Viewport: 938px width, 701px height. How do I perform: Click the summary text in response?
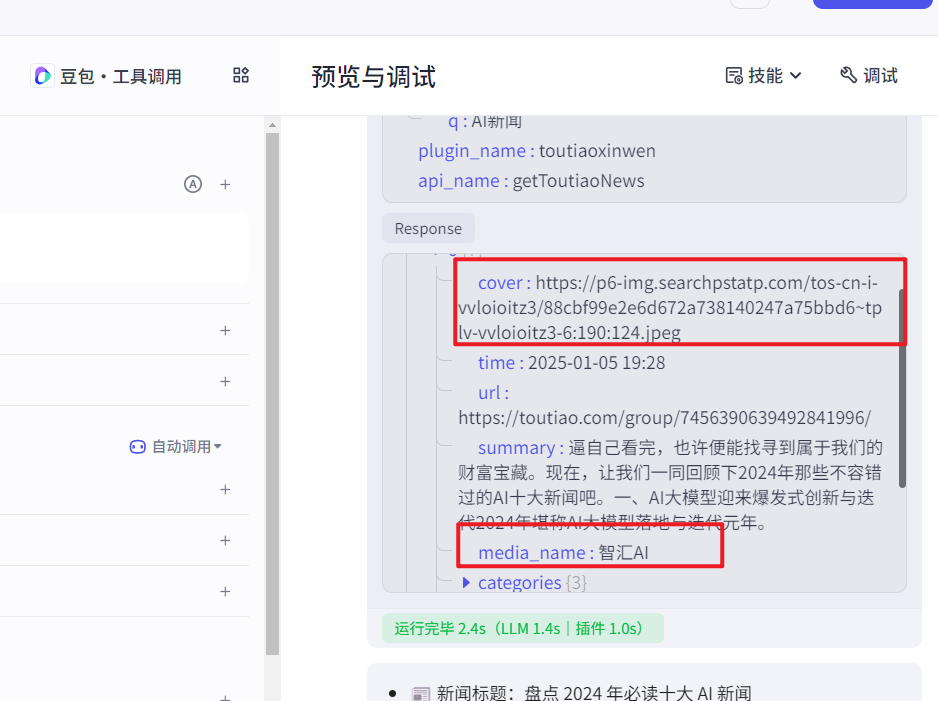670,485
